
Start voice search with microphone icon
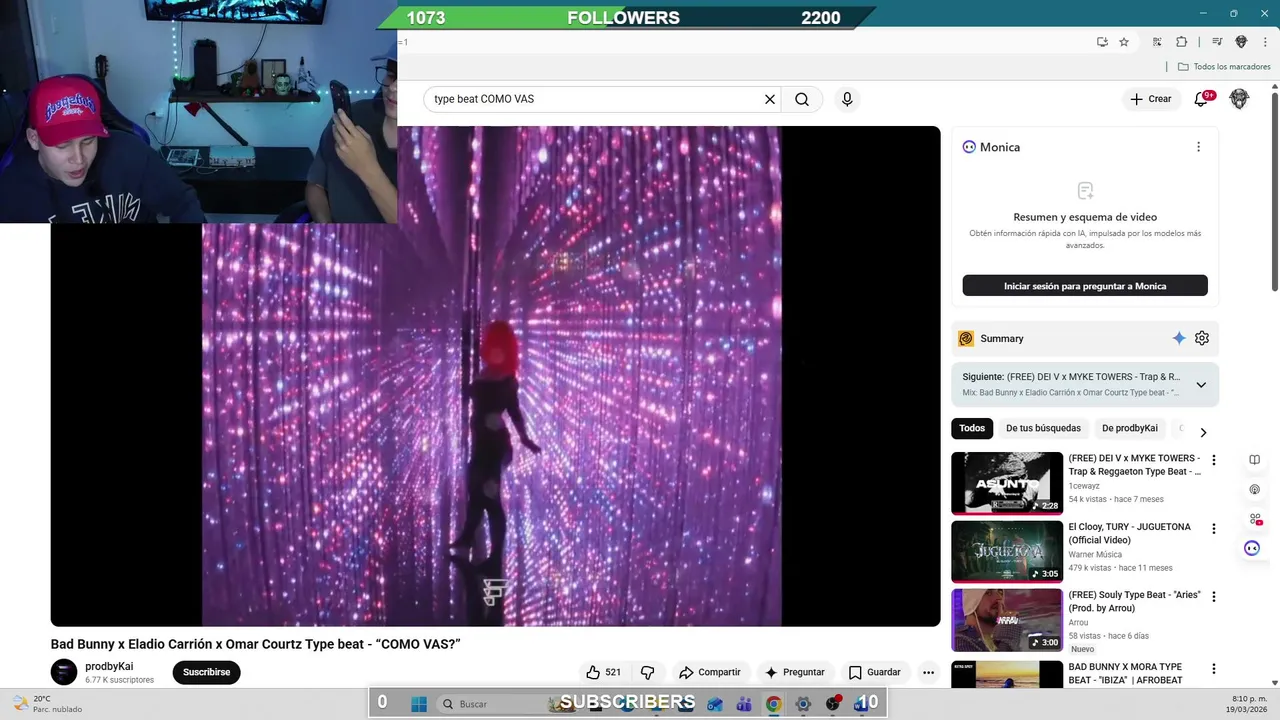point(847,99)
